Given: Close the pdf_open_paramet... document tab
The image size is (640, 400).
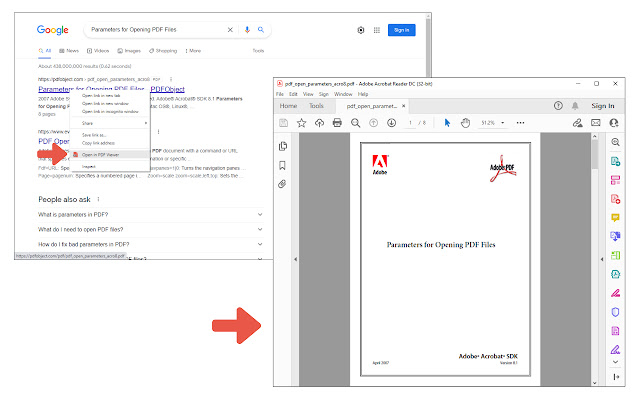Looking at the screenshot, I should pos(404,106).
